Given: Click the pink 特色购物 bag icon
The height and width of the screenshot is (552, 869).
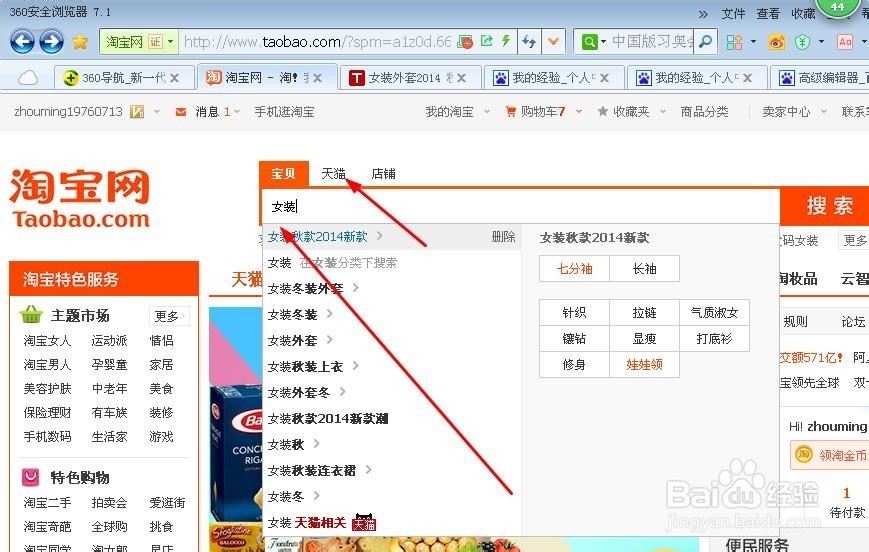Looking at the screenshot, I should [30, 477].
